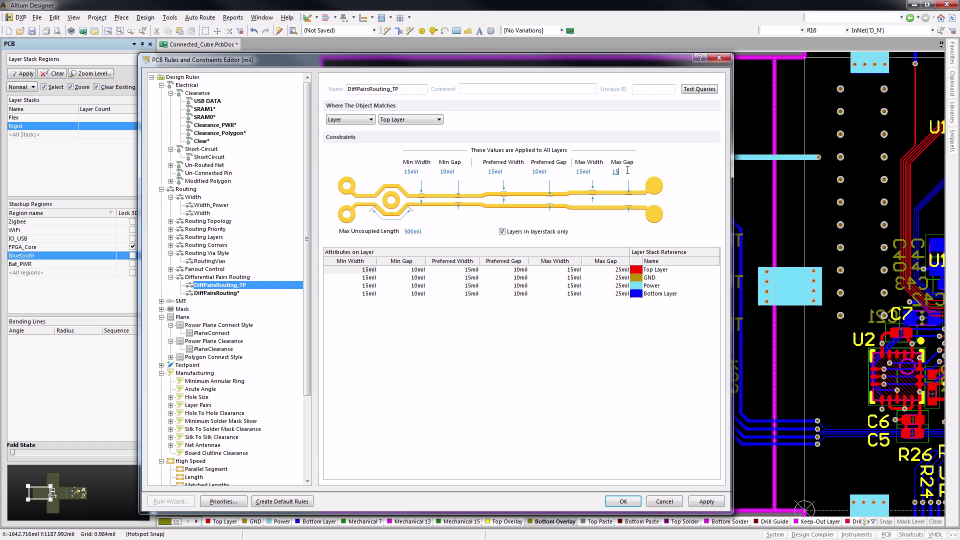Image resolution: width=960 pixels, height=540 pixels.
Task: Click the Print Preview toolbar icon
Action: pos(58,31)
